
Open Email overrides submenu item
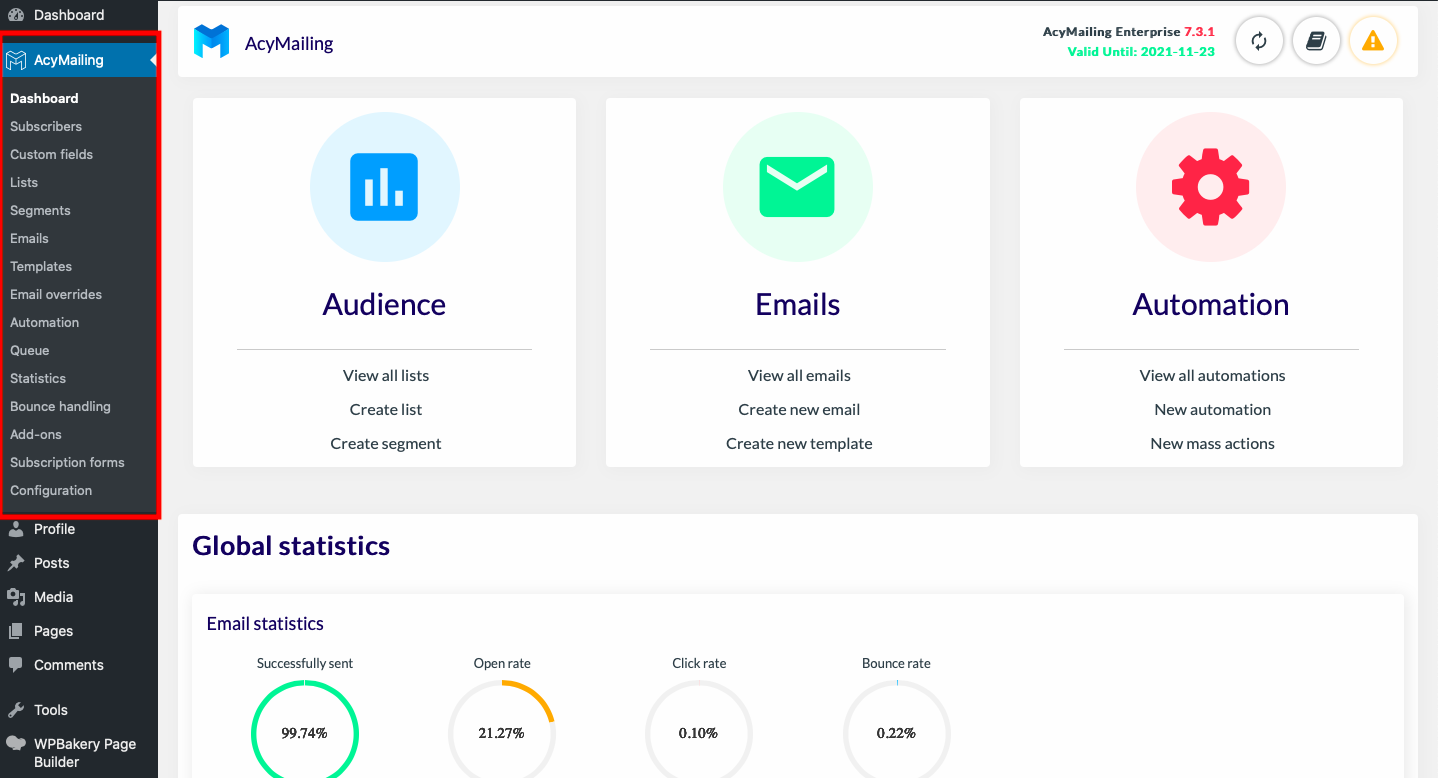click(56, 294)
